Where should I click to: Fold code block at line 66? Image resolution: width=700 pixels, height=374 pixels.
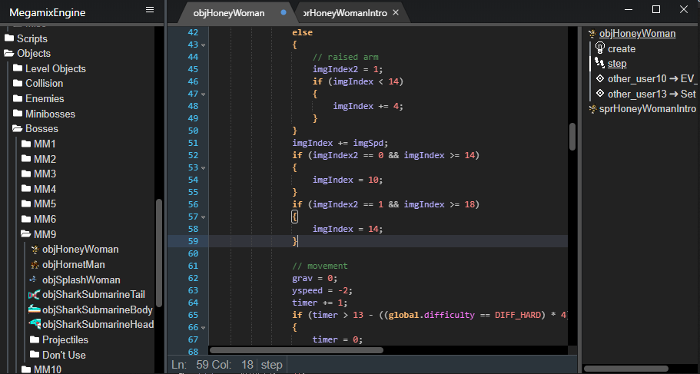(x=203, y=328)
